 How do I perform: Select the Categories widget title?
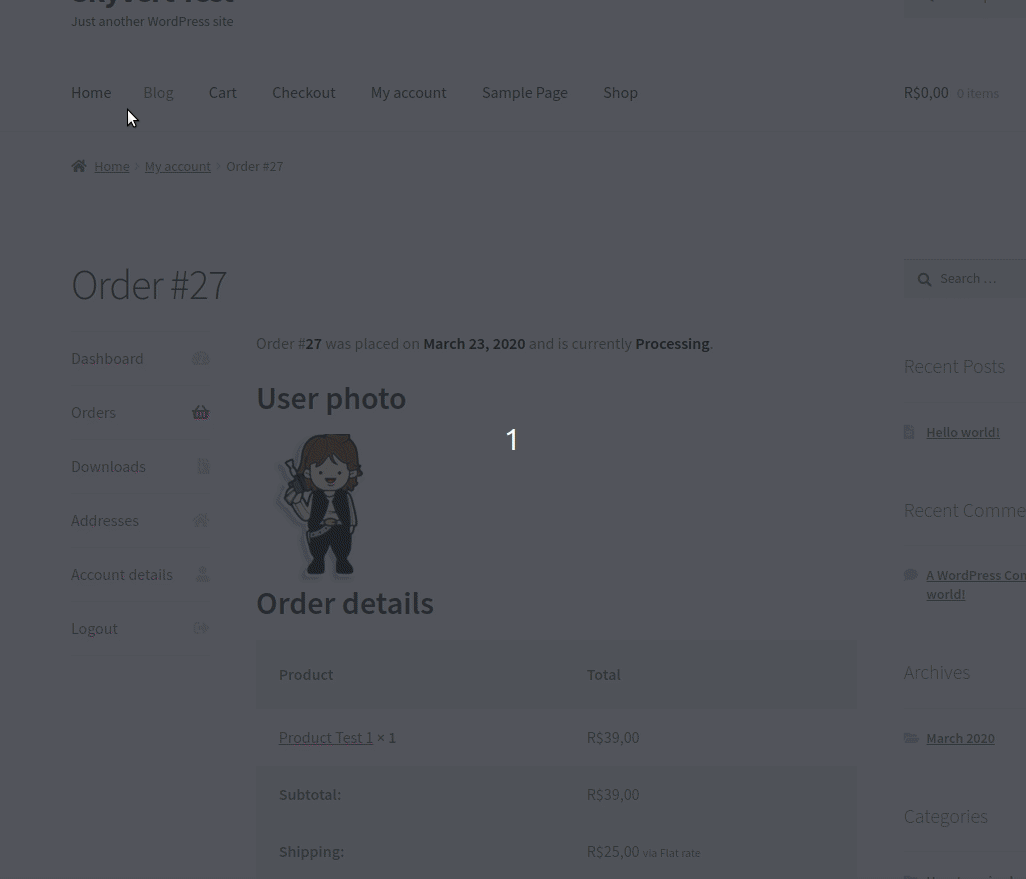[946, 817]
